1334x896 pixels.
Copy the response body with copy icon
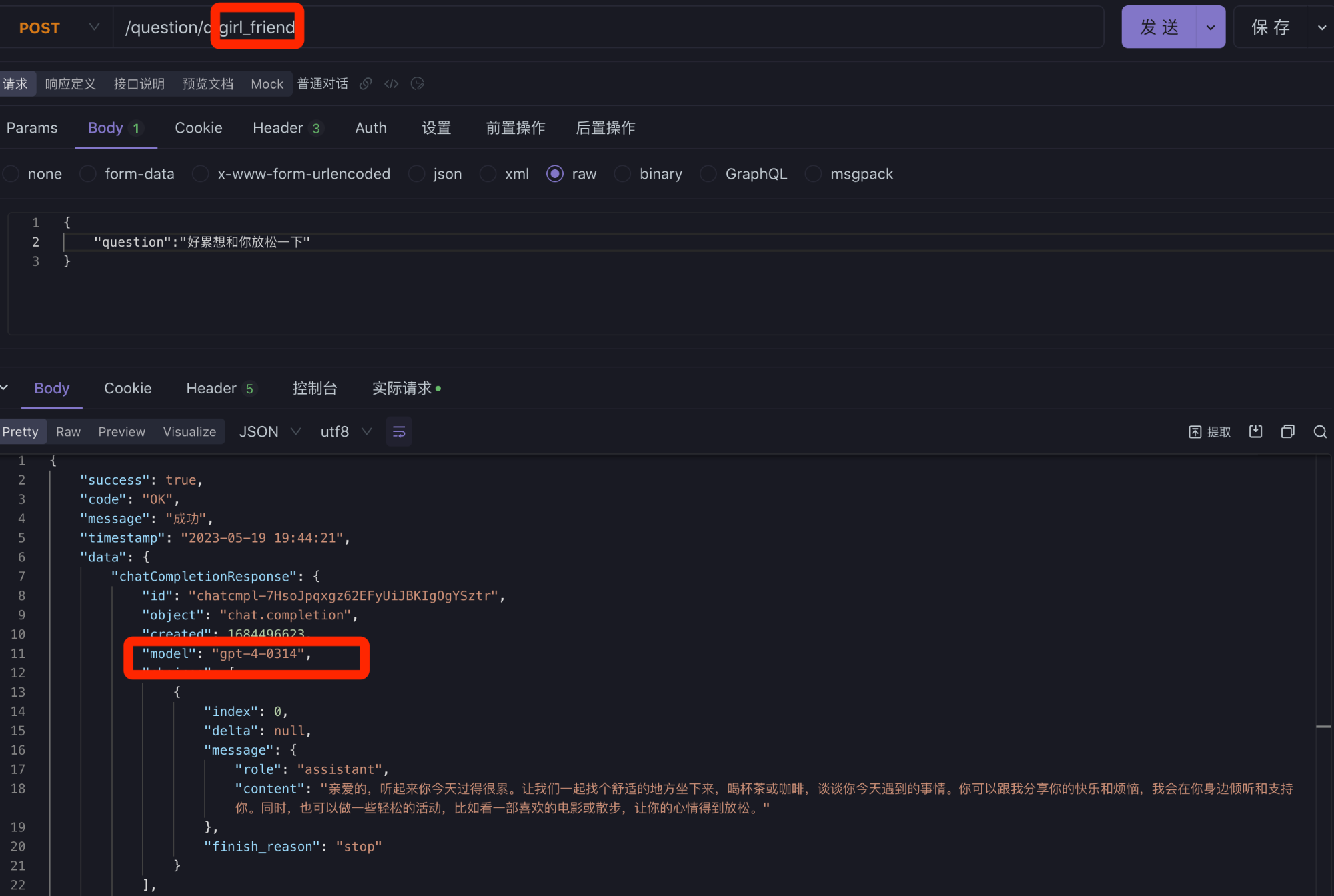coord(1288,431)
